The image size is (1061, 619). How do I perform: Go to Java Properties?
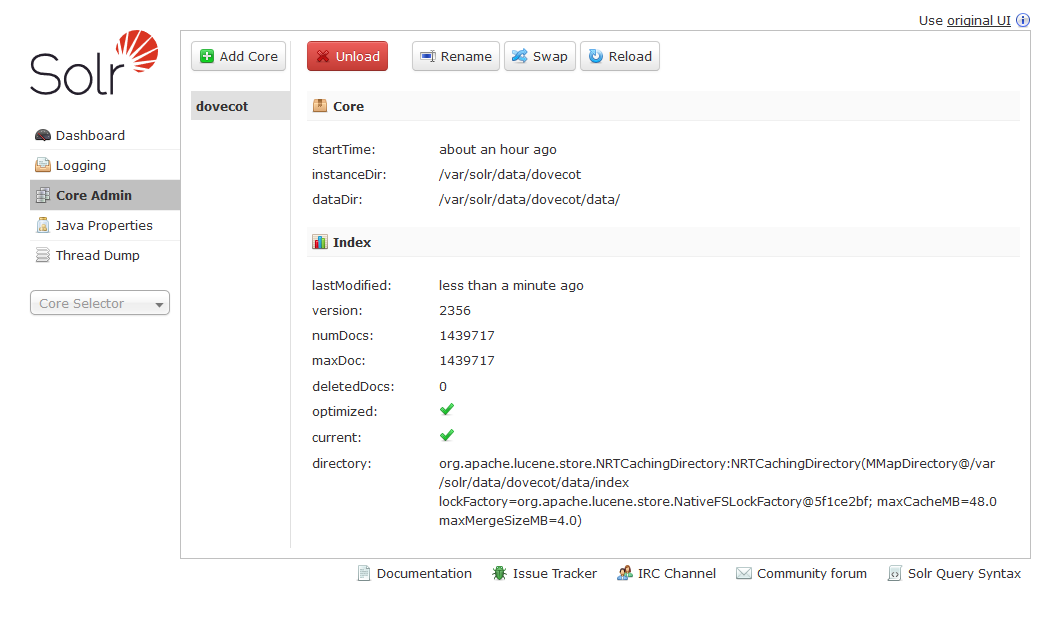pos(104,226)
